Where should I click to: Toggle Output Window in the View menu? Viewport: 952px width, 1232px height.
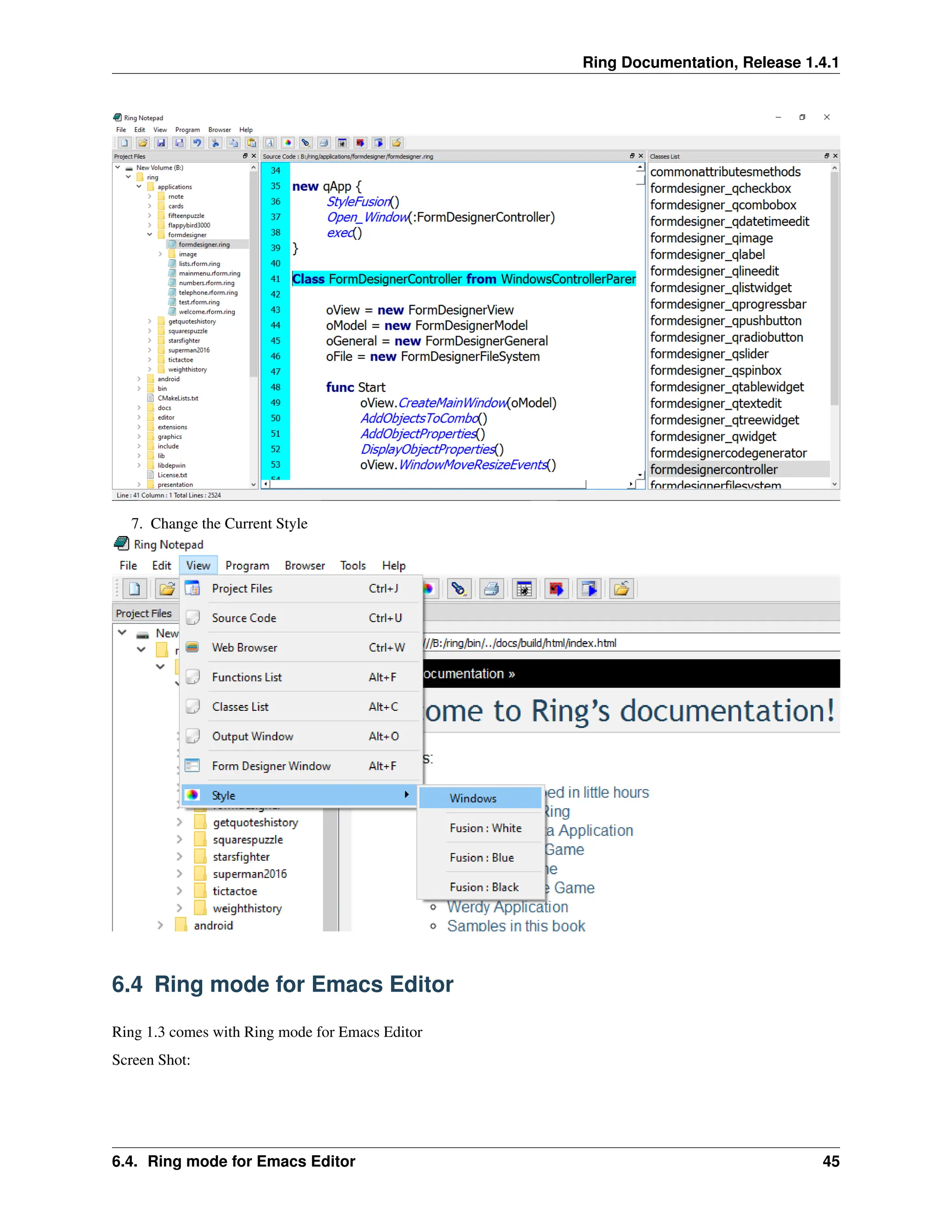[252, 737]
